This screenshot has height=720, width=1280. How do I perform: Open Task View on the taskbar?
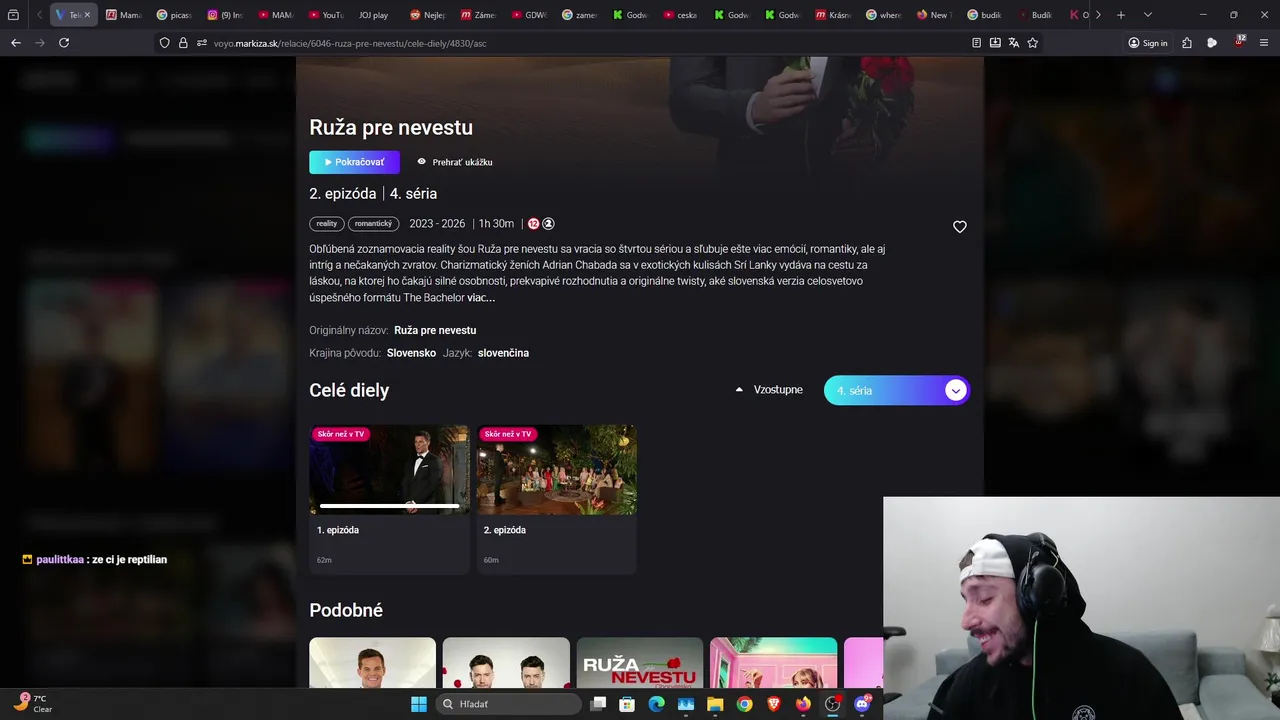(x=598, y=704)
